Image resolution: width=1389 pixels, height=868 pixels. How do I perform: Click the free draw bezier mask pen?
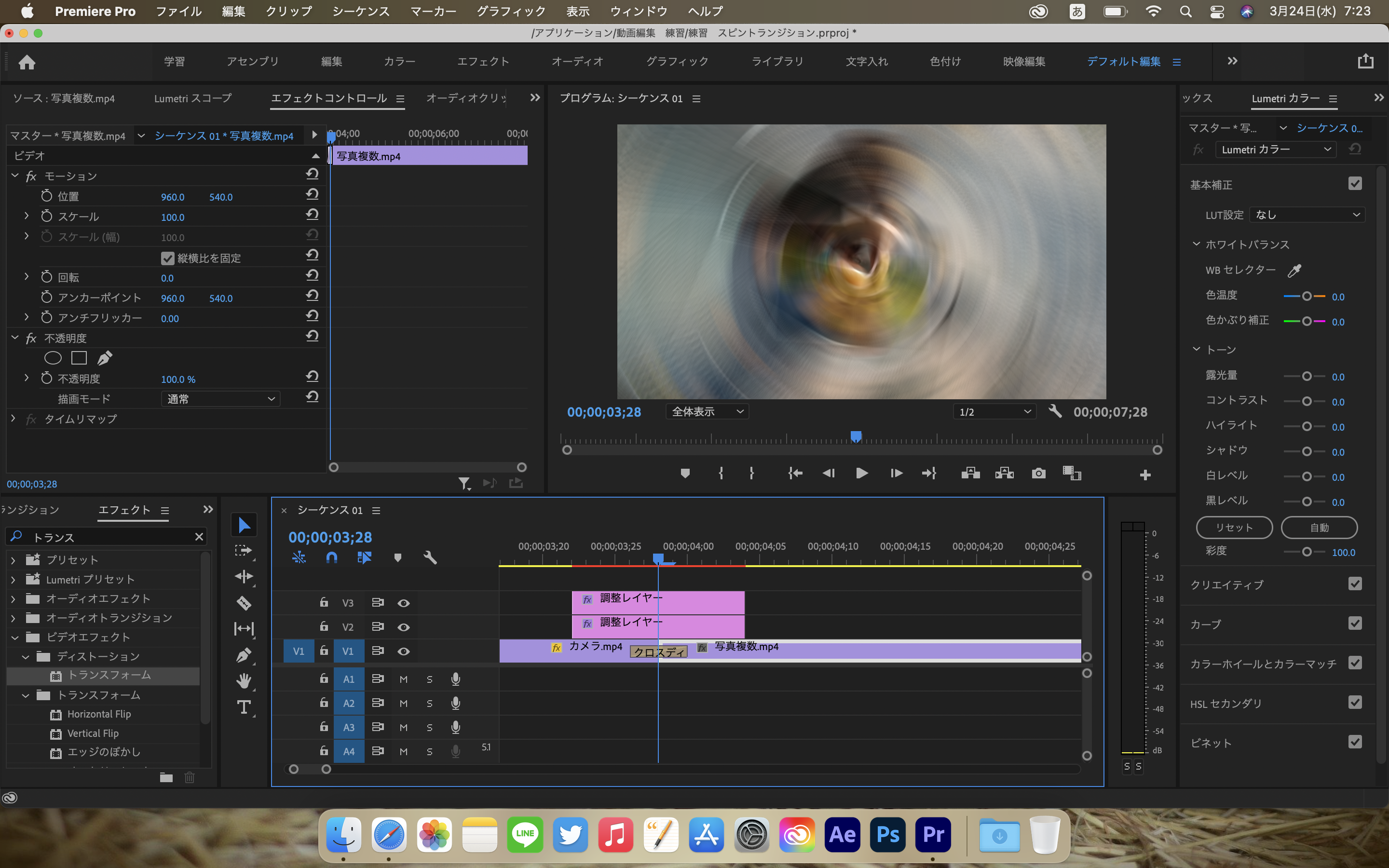[x=105, y=358]
